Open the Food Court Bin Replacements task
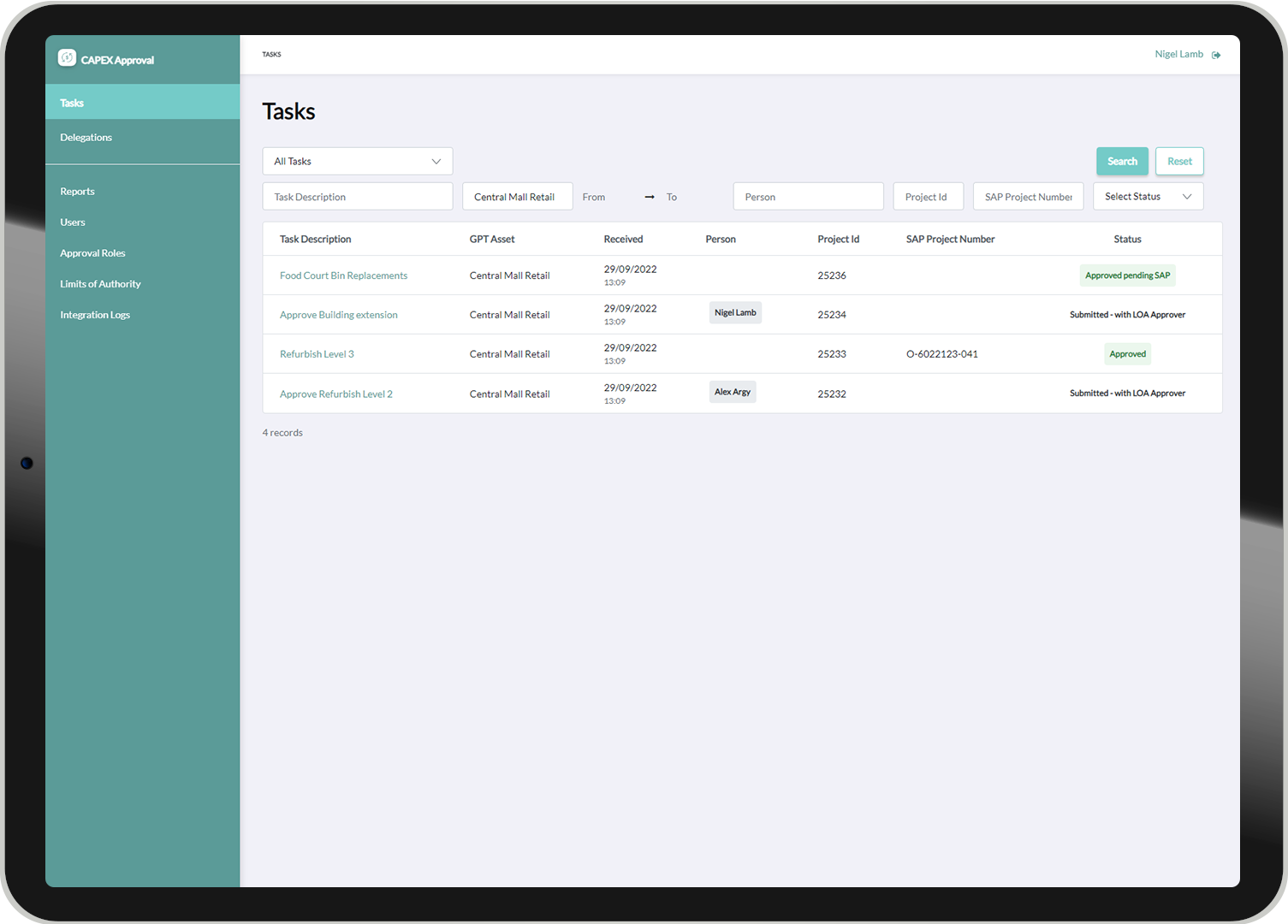This screenshot has width=1288, height=924. click(343, 275)
